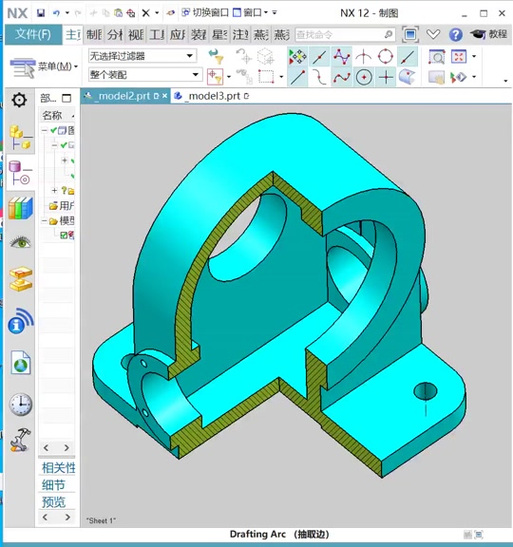The height and width of the screenshot is (547, 513).
Task: Click the 切换窗口 switch window button
Action: [205, 13]
